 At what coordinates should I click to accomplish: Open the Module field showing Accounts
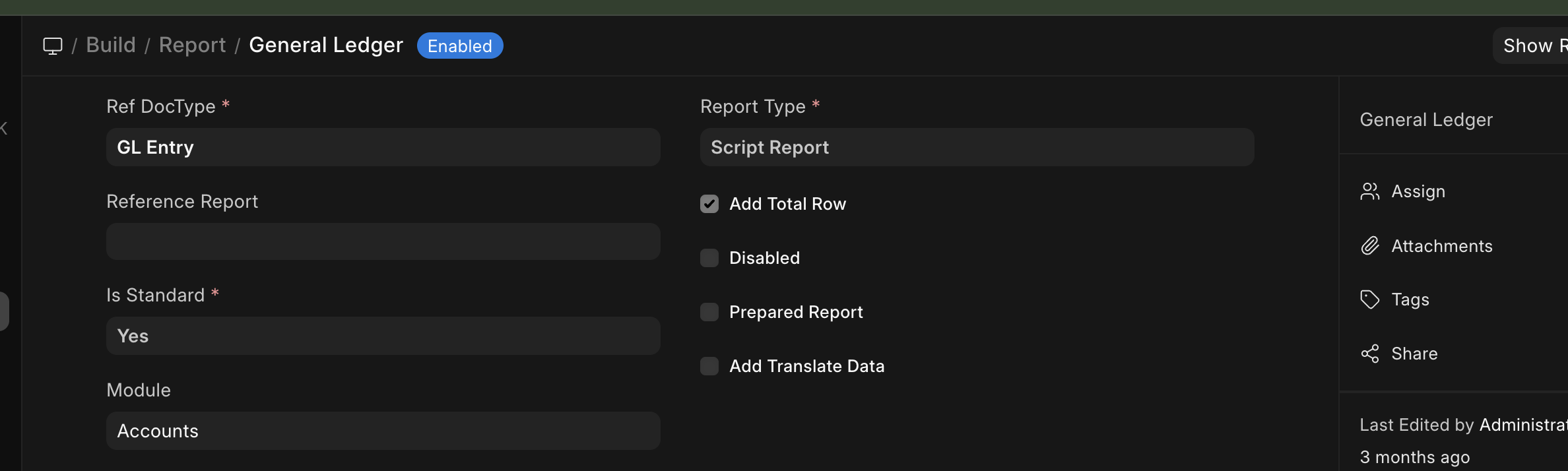point(383,431)
